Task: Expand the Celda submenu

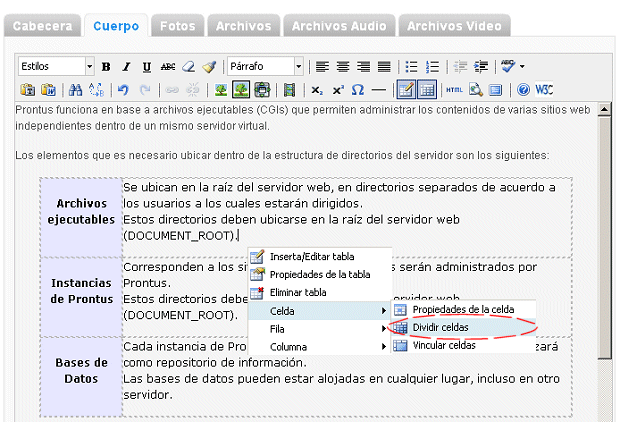Action: 319,311
